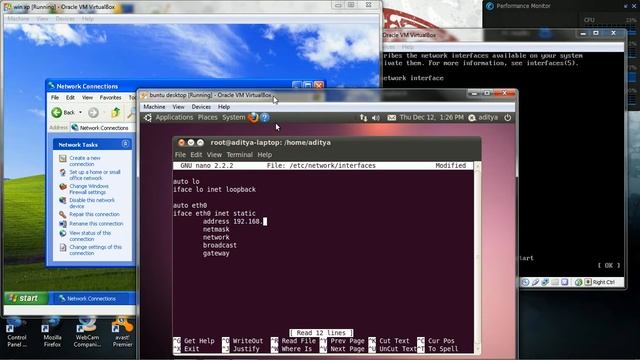640x360 pixels.
Task: Click the network adapter icon in VM status bar
Action: (x=545, y=282)
